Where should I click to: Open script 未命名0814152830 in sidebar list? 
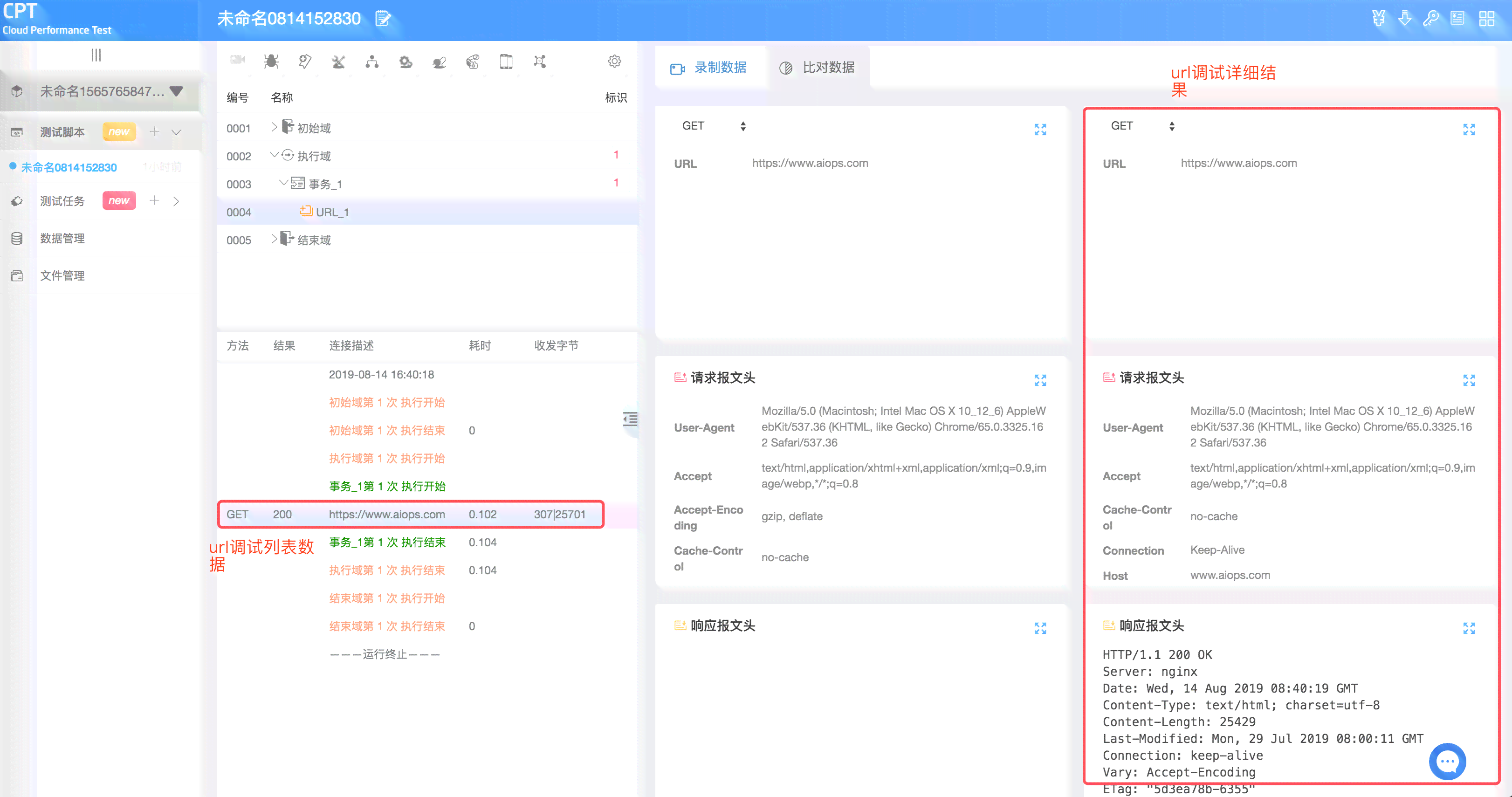pos(69,167)
